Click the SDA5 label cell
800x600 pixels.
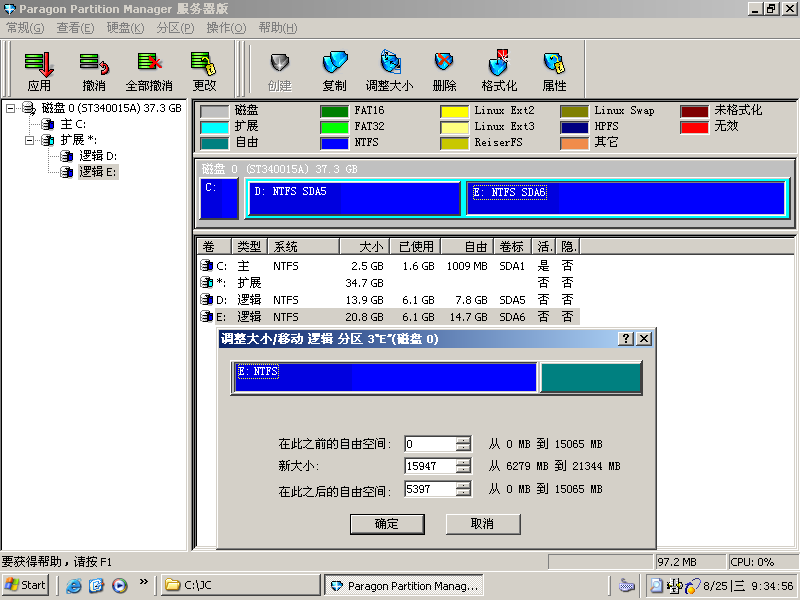click(512, 300)
